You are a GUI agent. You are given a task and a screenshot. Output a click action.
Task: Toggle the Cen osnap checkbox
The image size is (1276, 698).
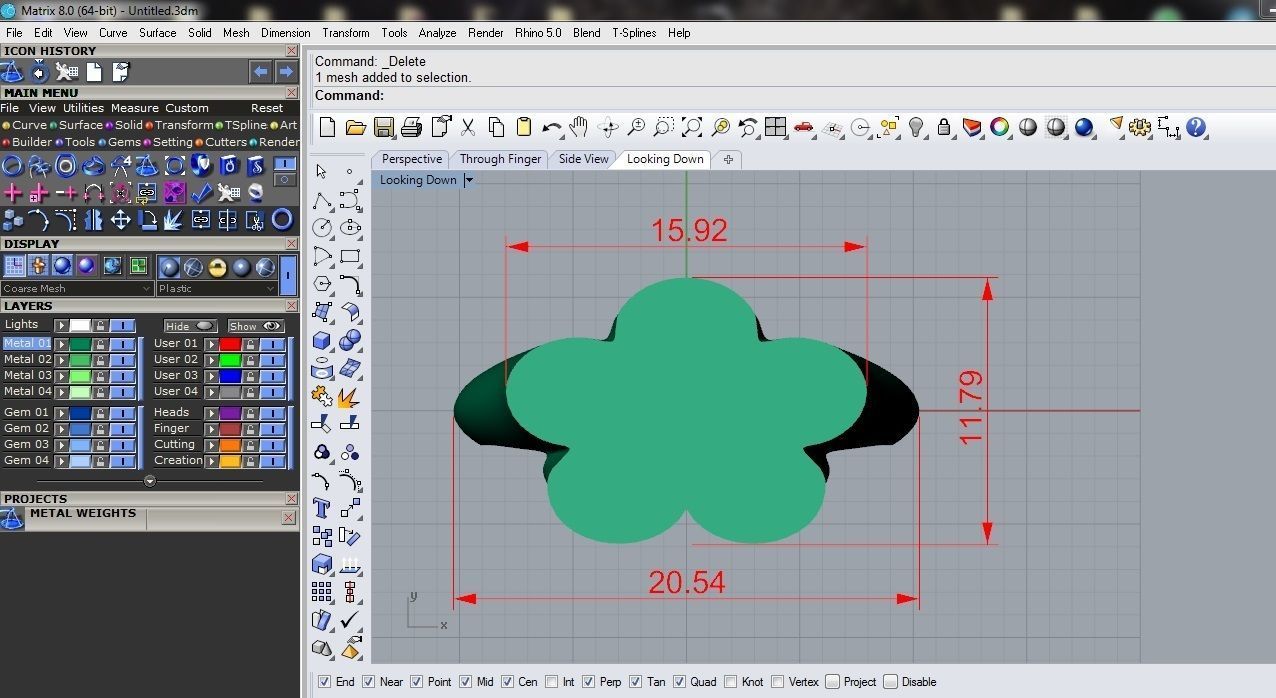click(x=507, y=682)
